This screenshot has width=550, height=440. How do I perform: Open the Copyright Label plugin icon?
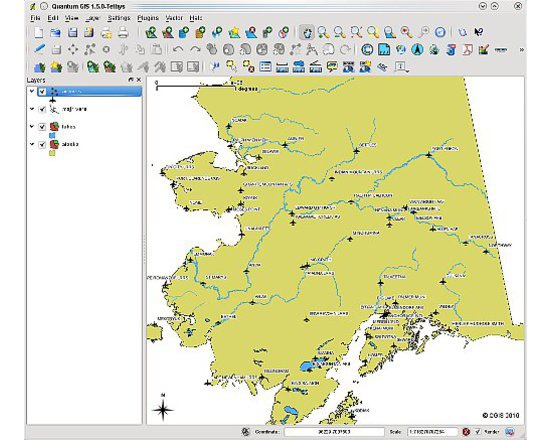tap(367, 49)
